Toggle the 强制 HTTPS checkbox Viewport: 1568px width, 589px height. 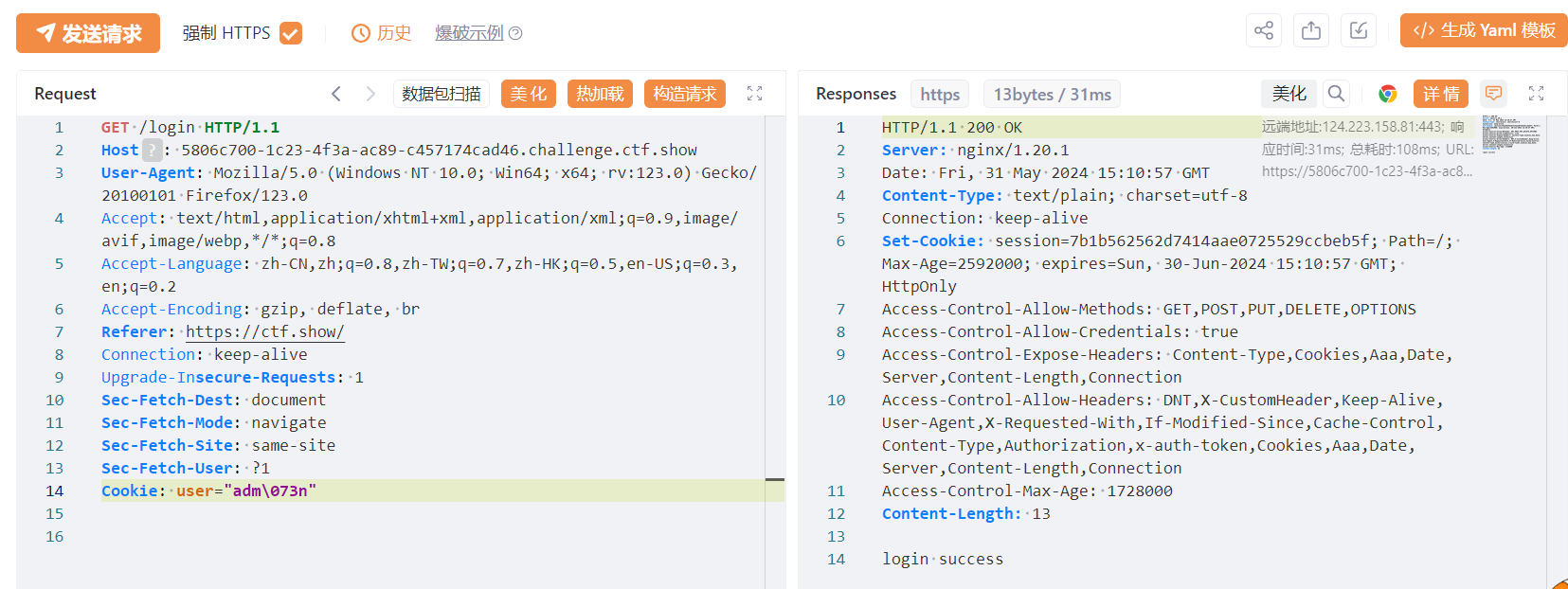point(291,33)
